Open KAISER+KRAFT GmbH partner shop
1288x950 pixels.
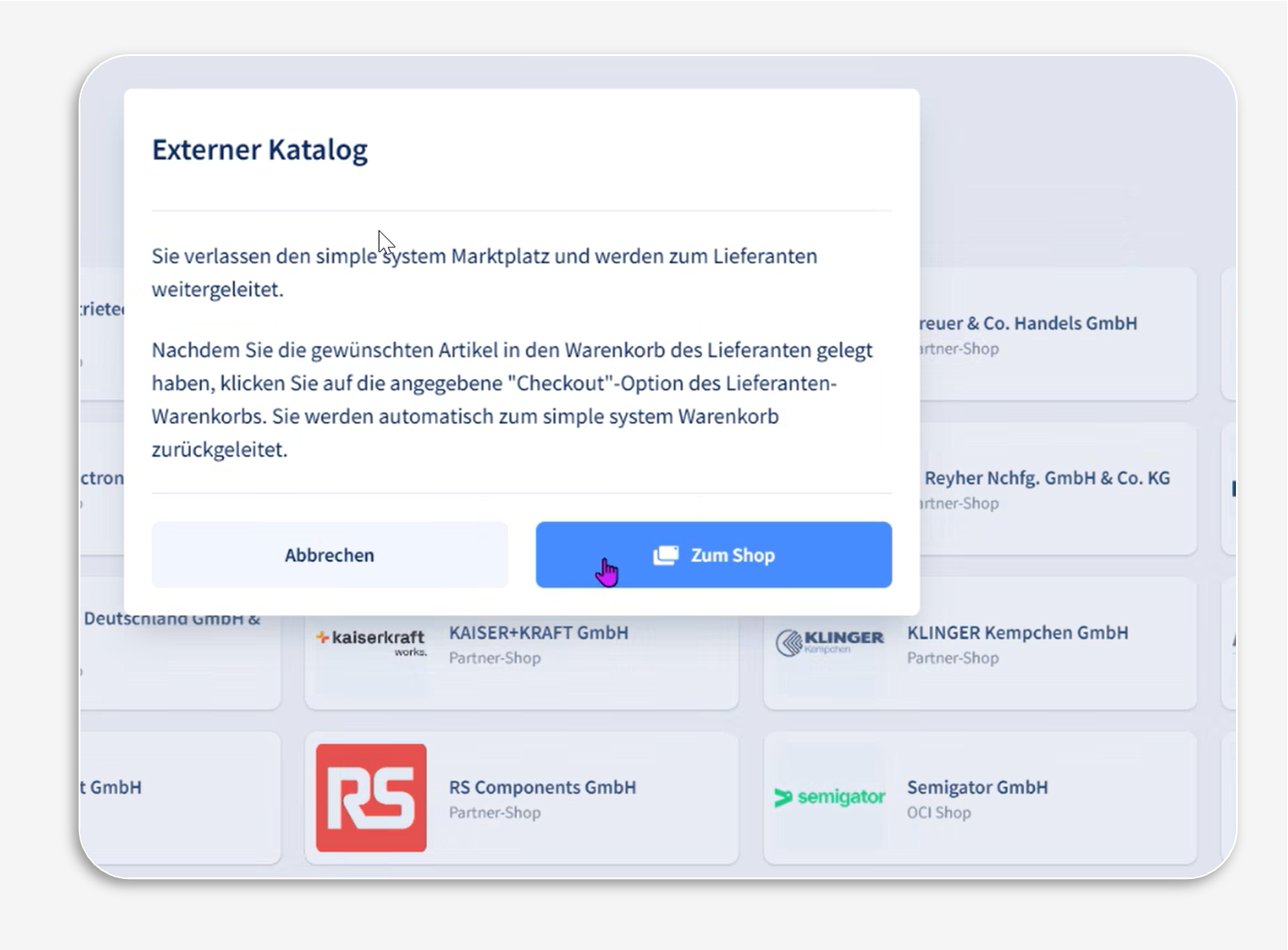pyautogui.click(x=522, y=661)
